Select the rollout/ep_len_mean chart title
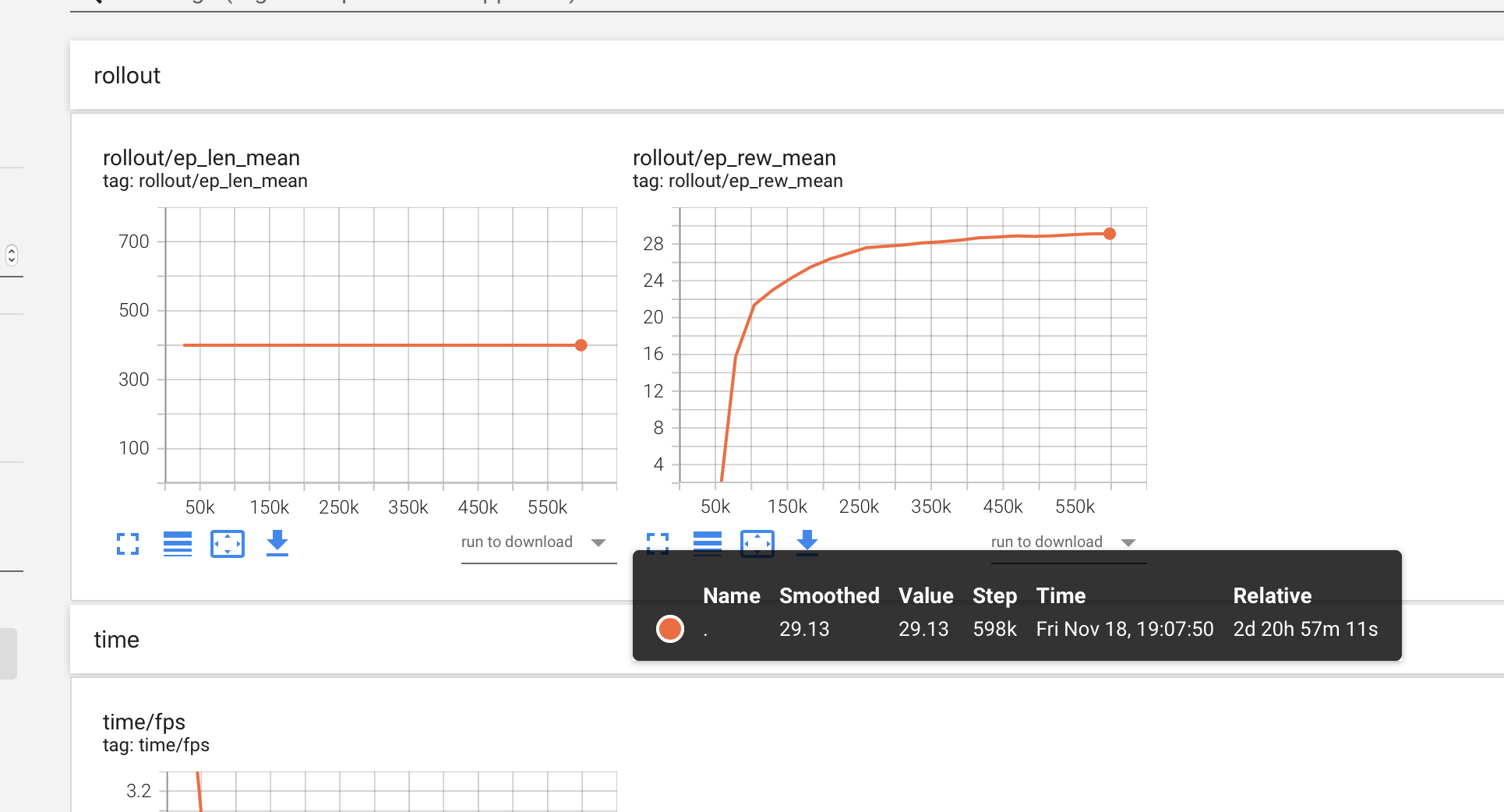Image resolution: width=1504 pixels, height=812 pixels. 202,157
